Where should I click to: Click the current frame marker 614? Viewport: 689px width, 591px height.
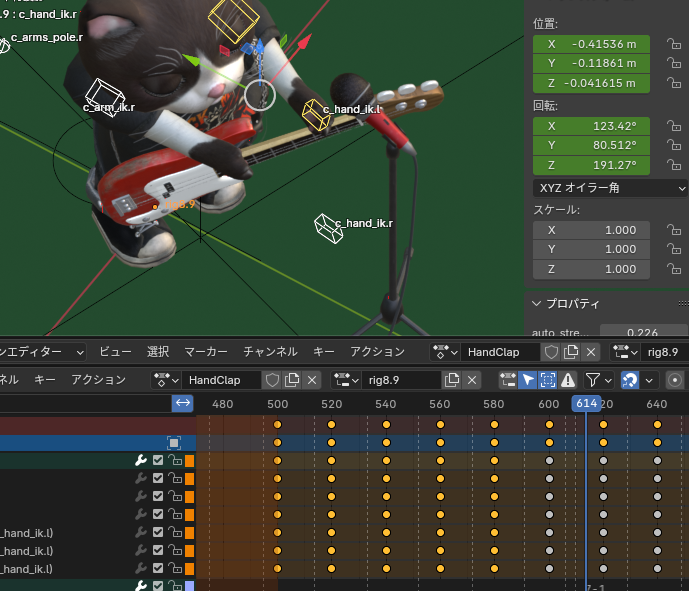coord(586,403)
